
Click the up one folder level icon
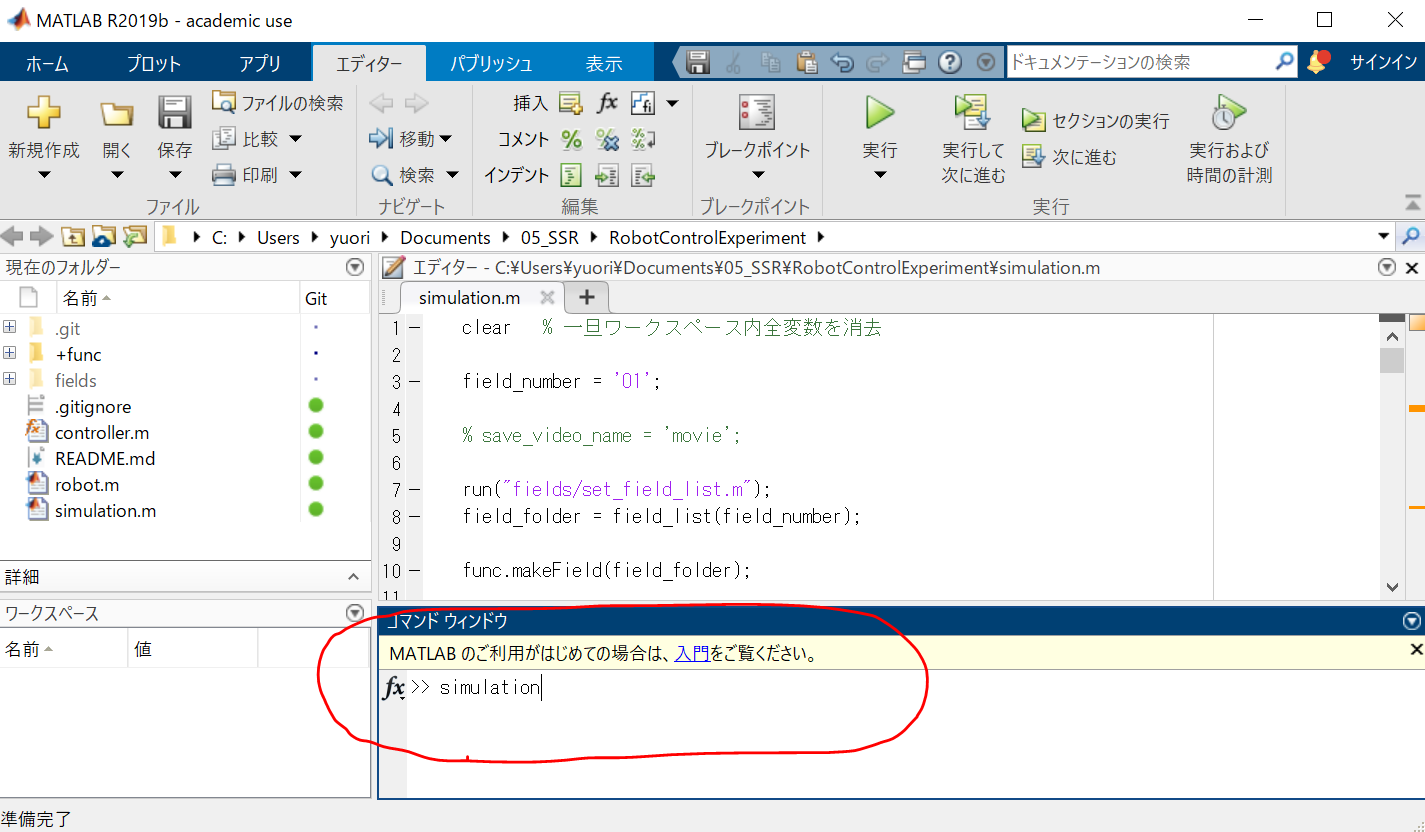click(x=73, y=237)
